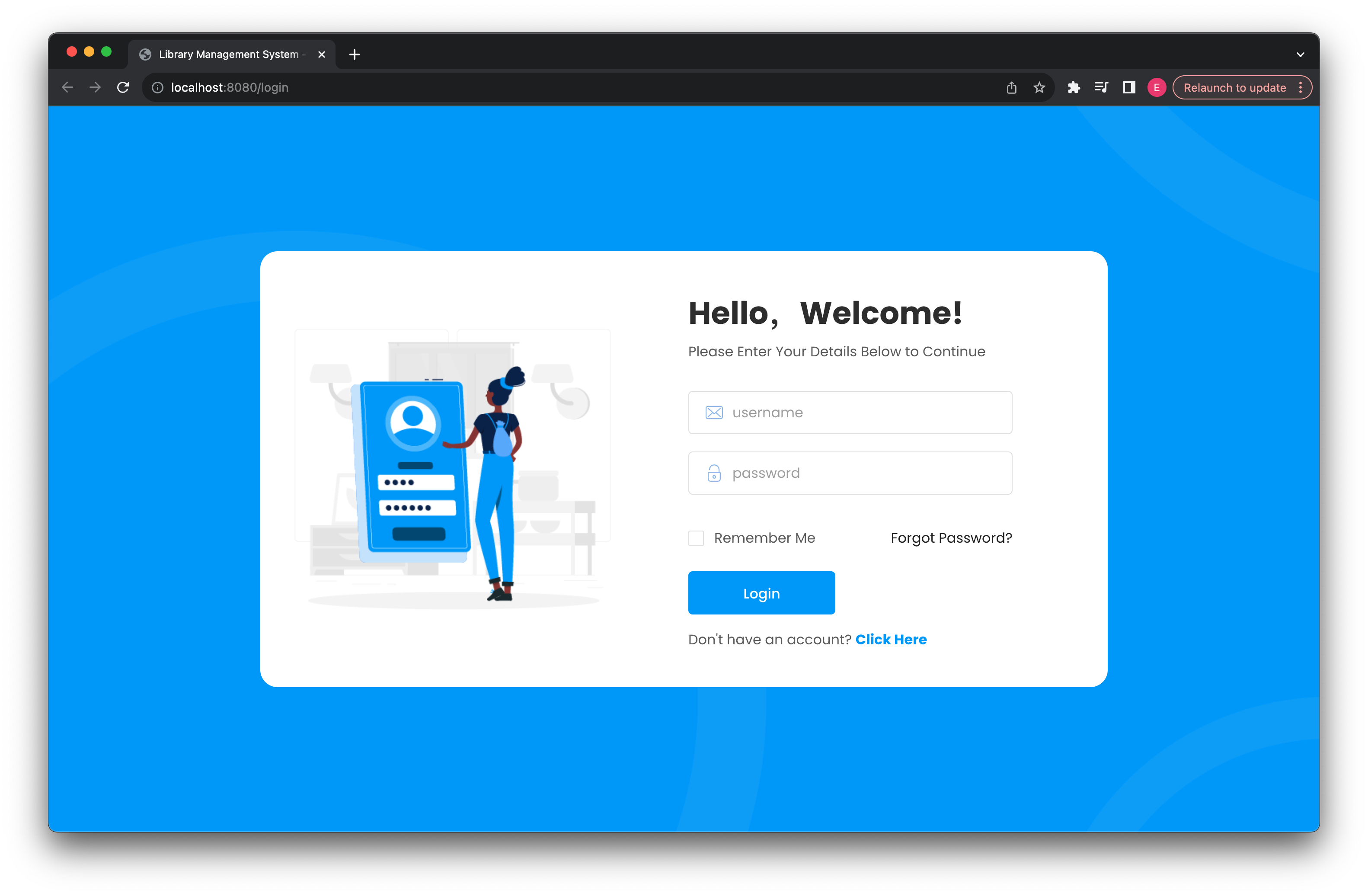Click the password lock icon

[713, 473]
